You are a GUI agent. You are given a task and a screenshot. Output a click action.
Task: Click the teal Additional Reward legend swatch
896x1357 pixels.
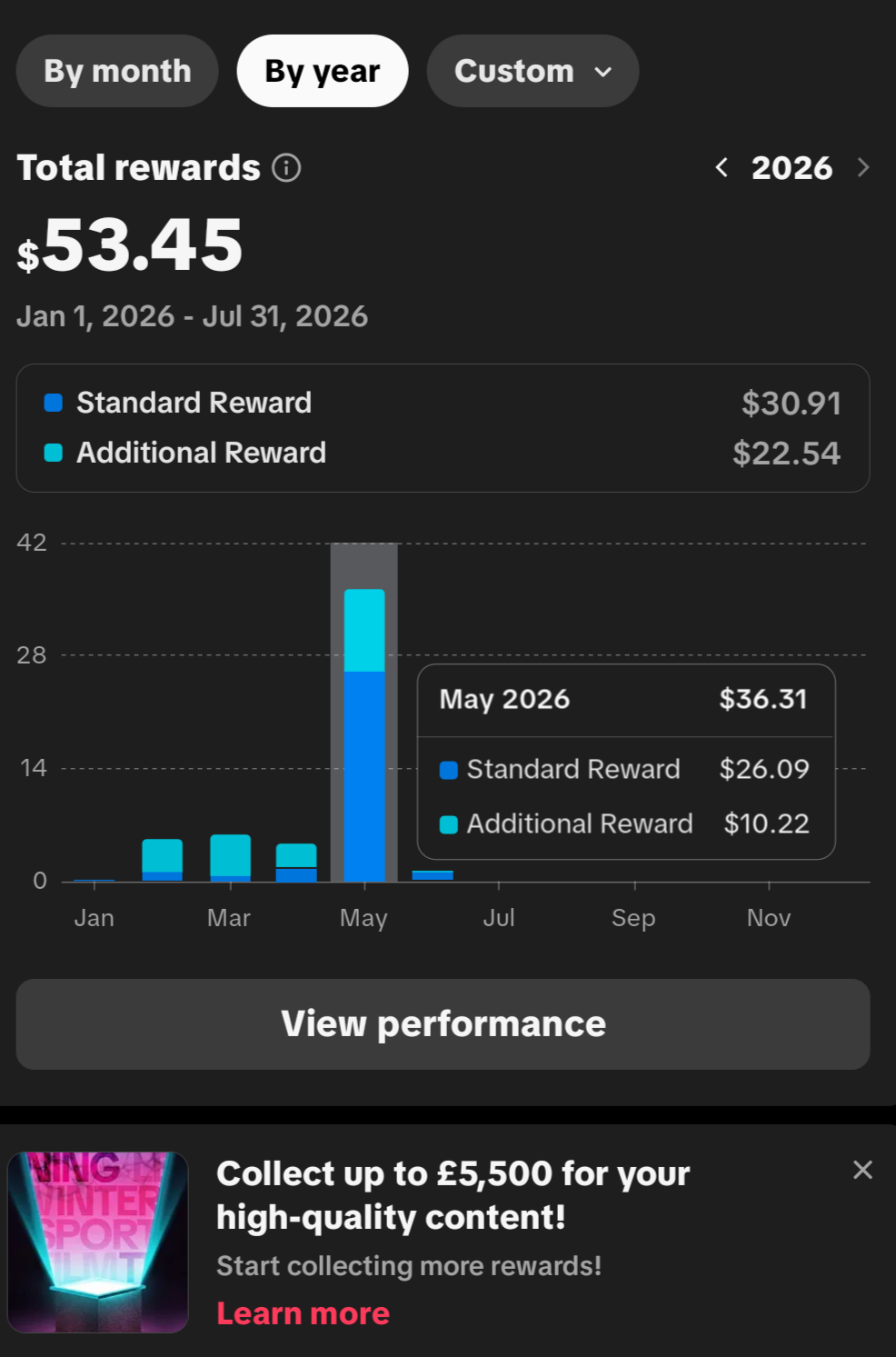54,453
